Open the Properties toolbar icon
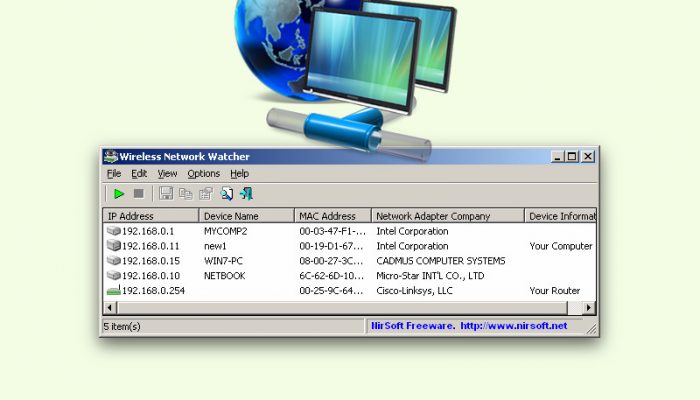Viewport: 700px width, 400px height. point(206,194)
